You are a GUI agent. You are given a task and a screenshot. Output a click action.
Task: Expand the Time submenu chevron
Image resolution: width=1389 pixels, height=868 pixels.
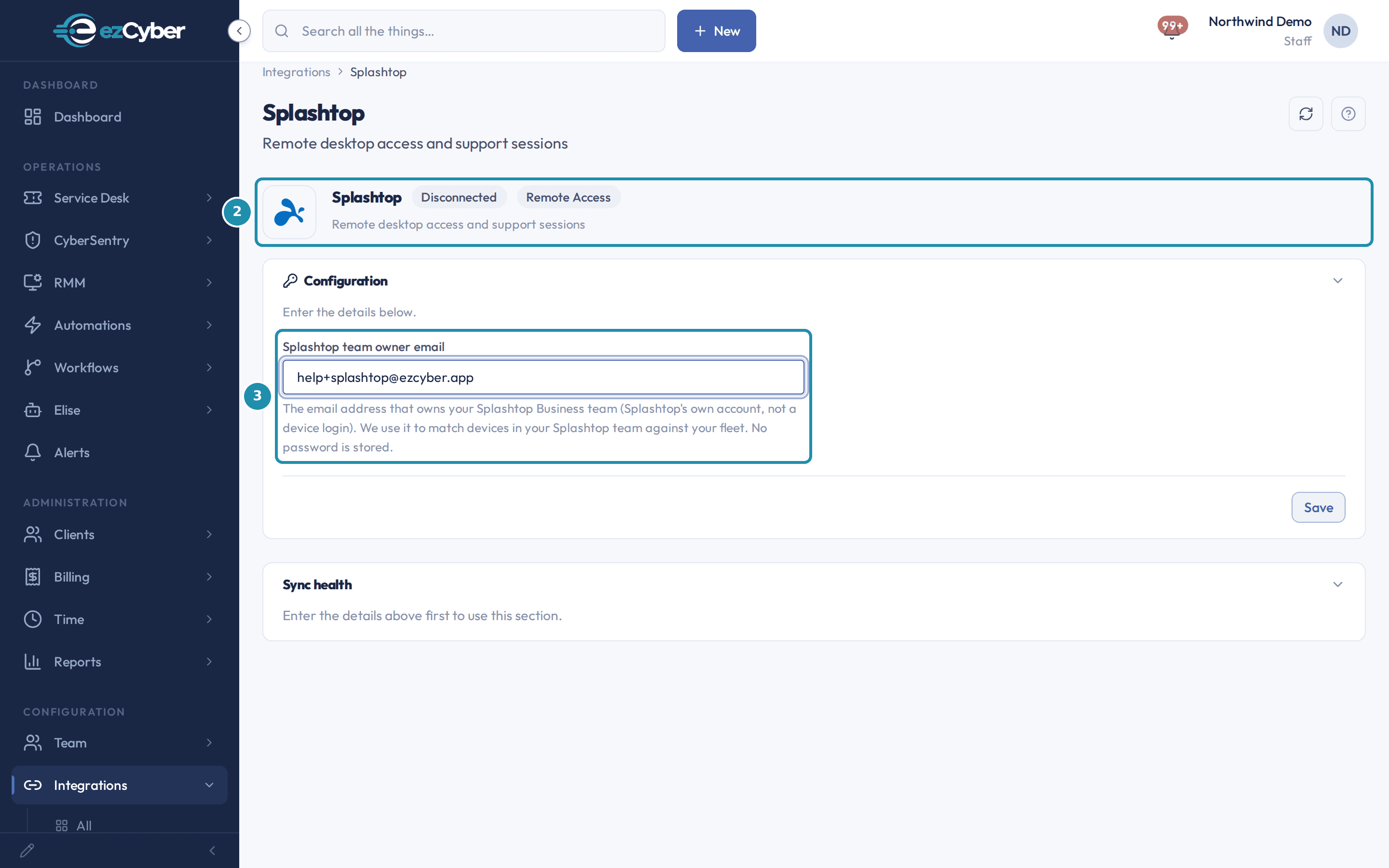click(x=209, y=620)
